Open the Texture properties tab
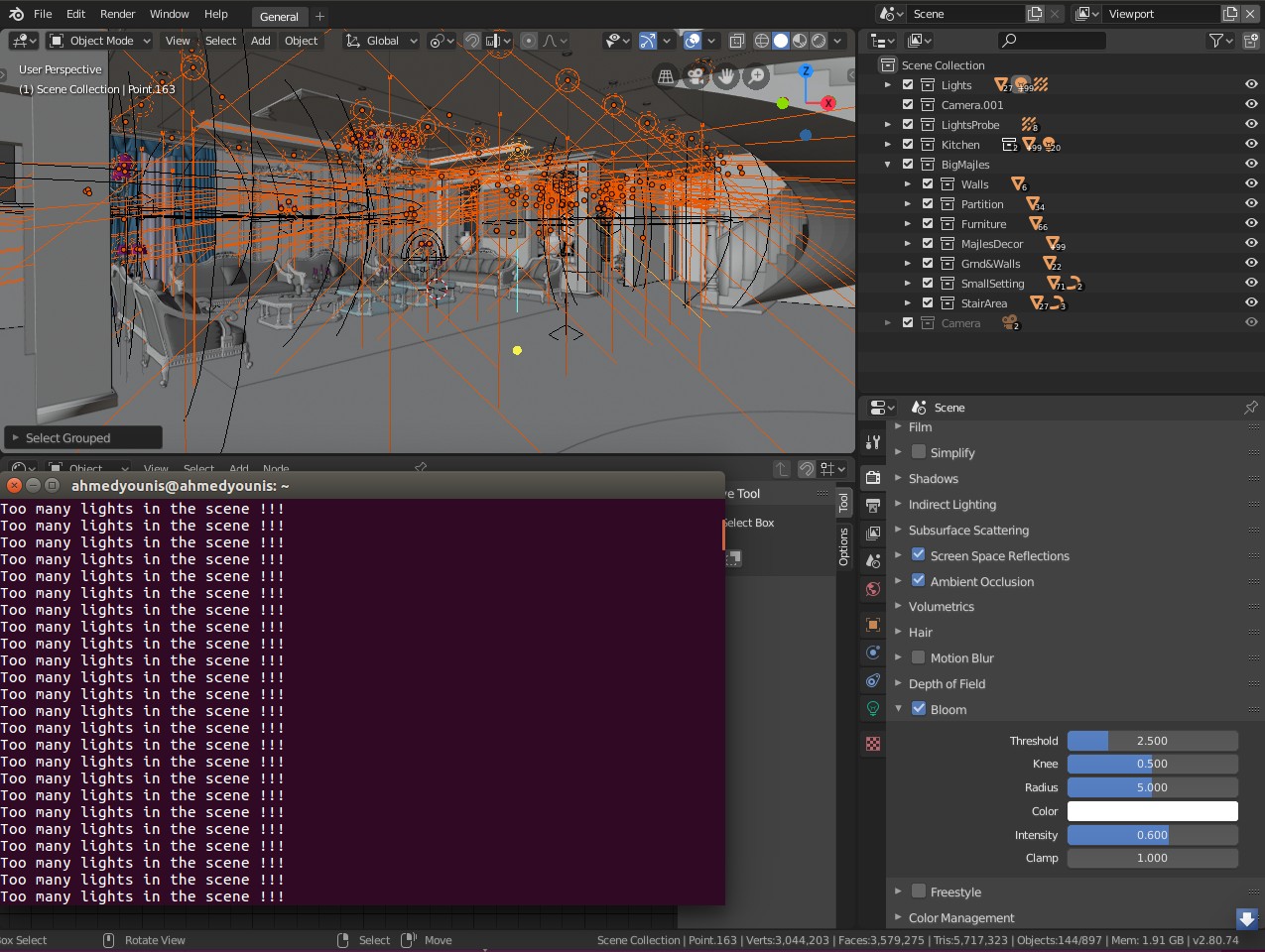This screenshot has height=952, width=1265. (x=873, y=744)
